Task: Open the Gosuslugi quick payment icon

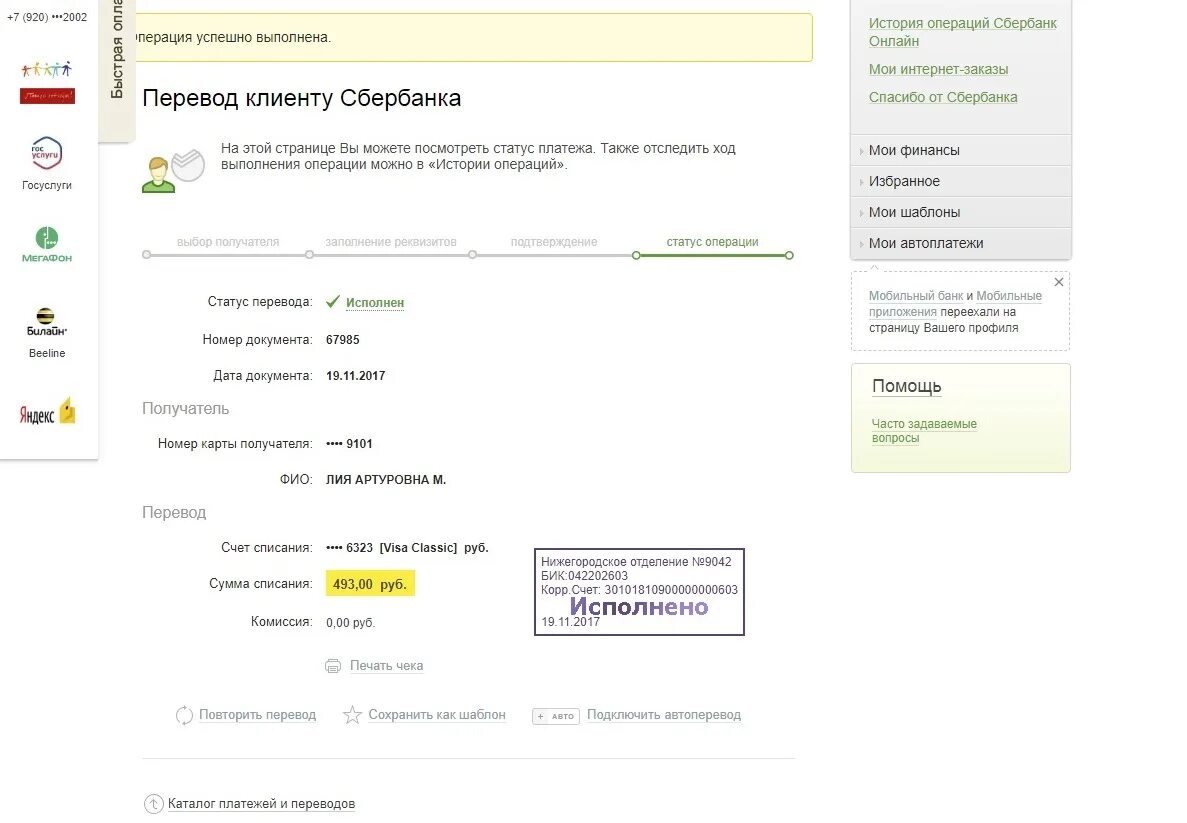Action: (x=46, y=154)
